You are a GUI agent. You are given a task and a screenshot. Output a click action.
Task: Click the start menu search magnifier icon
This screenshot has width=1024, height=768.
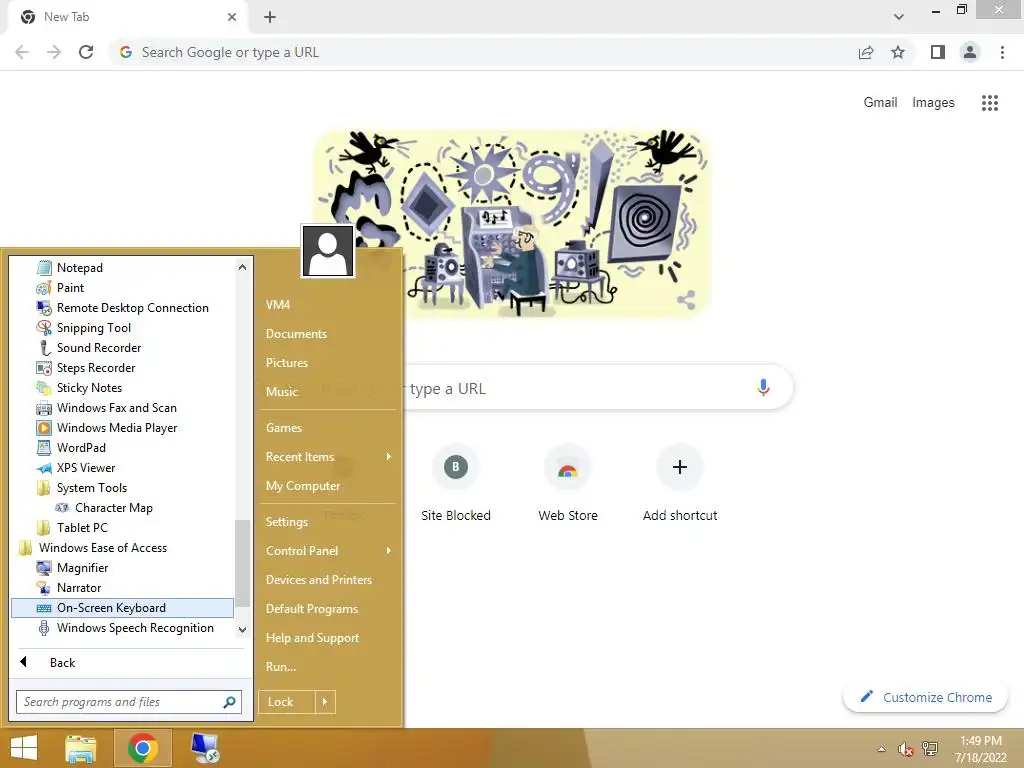tap(229, 702)
